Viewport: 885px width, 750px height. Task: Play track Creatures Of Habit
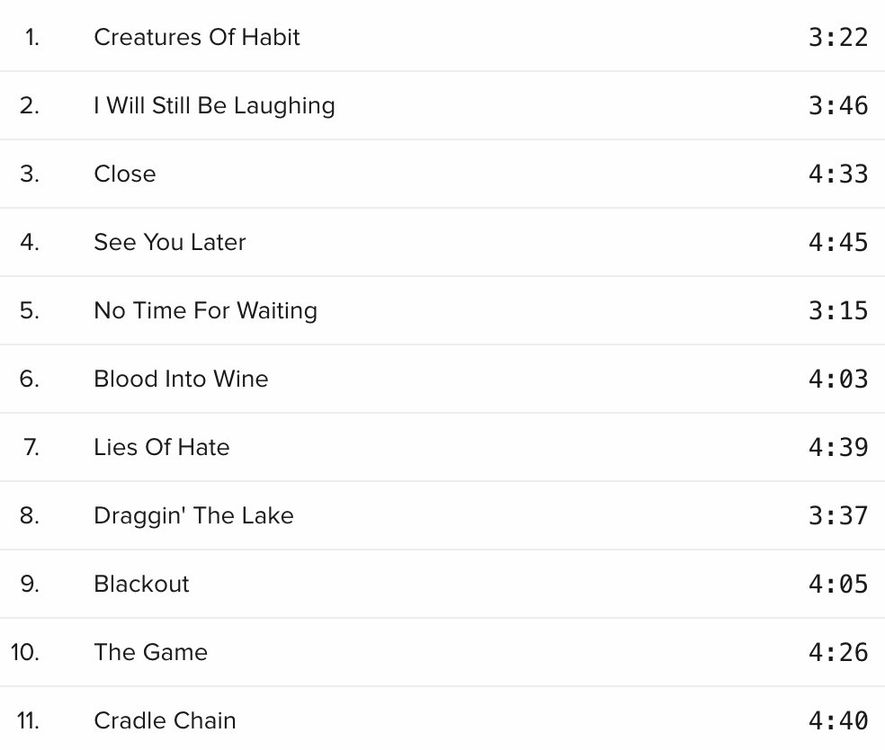(196, 37)
